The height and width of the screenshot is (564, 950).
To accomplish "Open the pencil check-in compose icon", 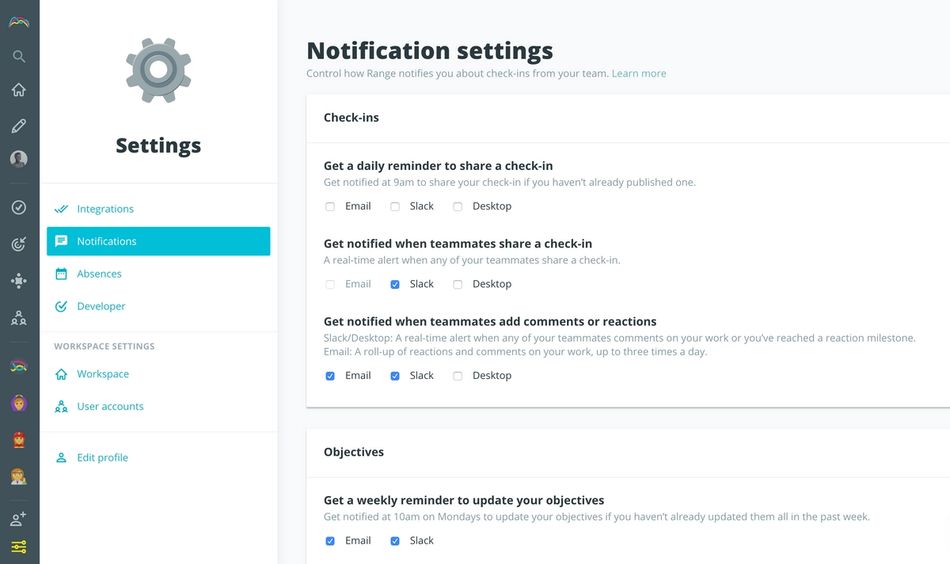I will point(19,126).
